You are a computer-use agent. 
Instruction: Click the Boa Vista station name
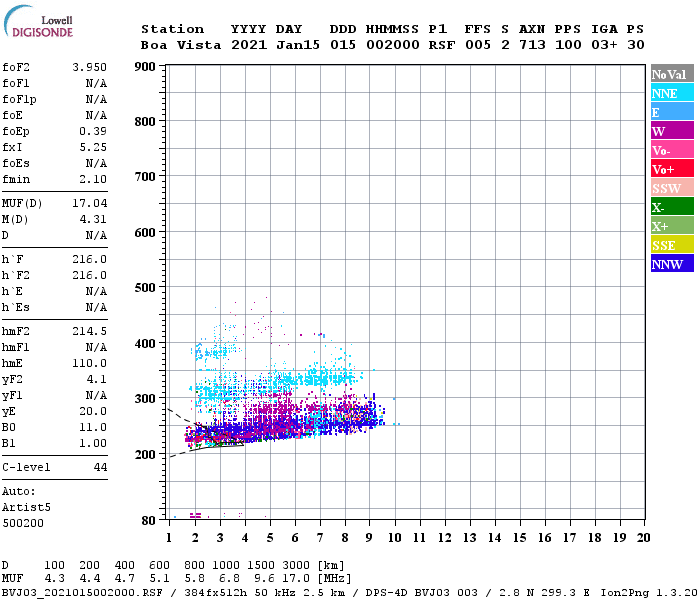181,45
